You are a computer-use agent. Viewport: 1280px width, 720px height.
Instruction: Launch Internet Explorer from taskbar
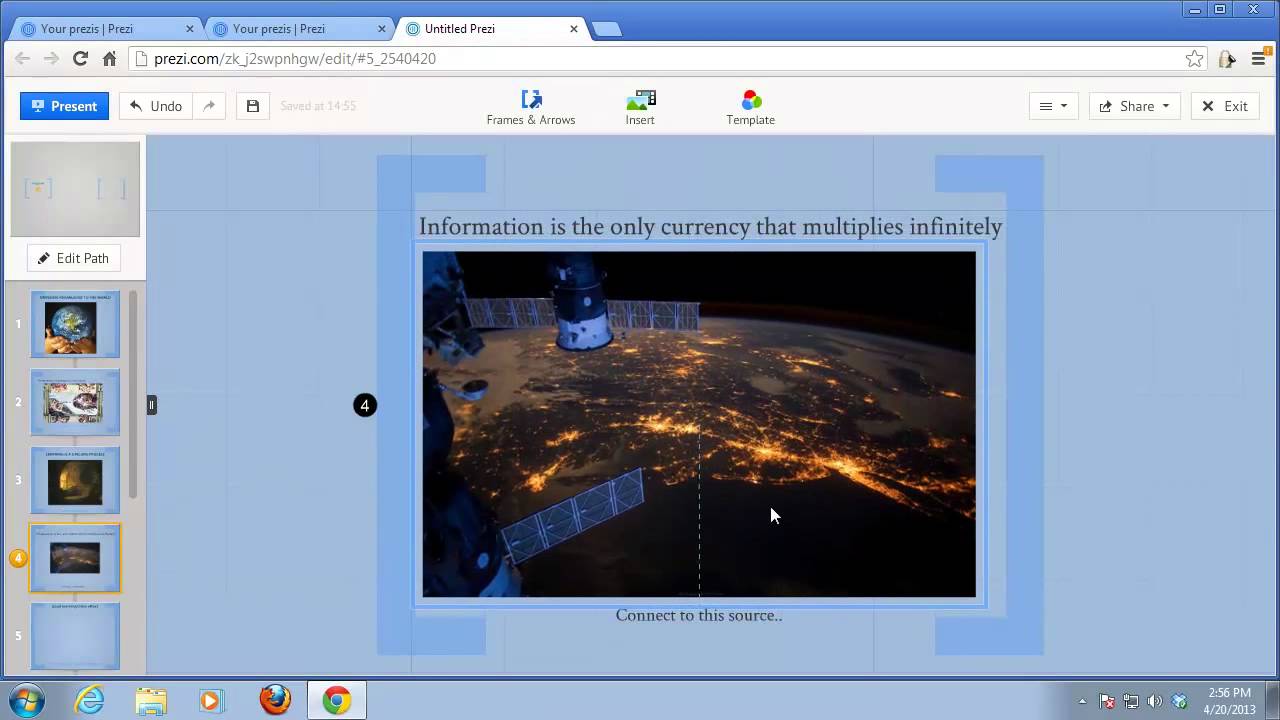pos(90,700)
